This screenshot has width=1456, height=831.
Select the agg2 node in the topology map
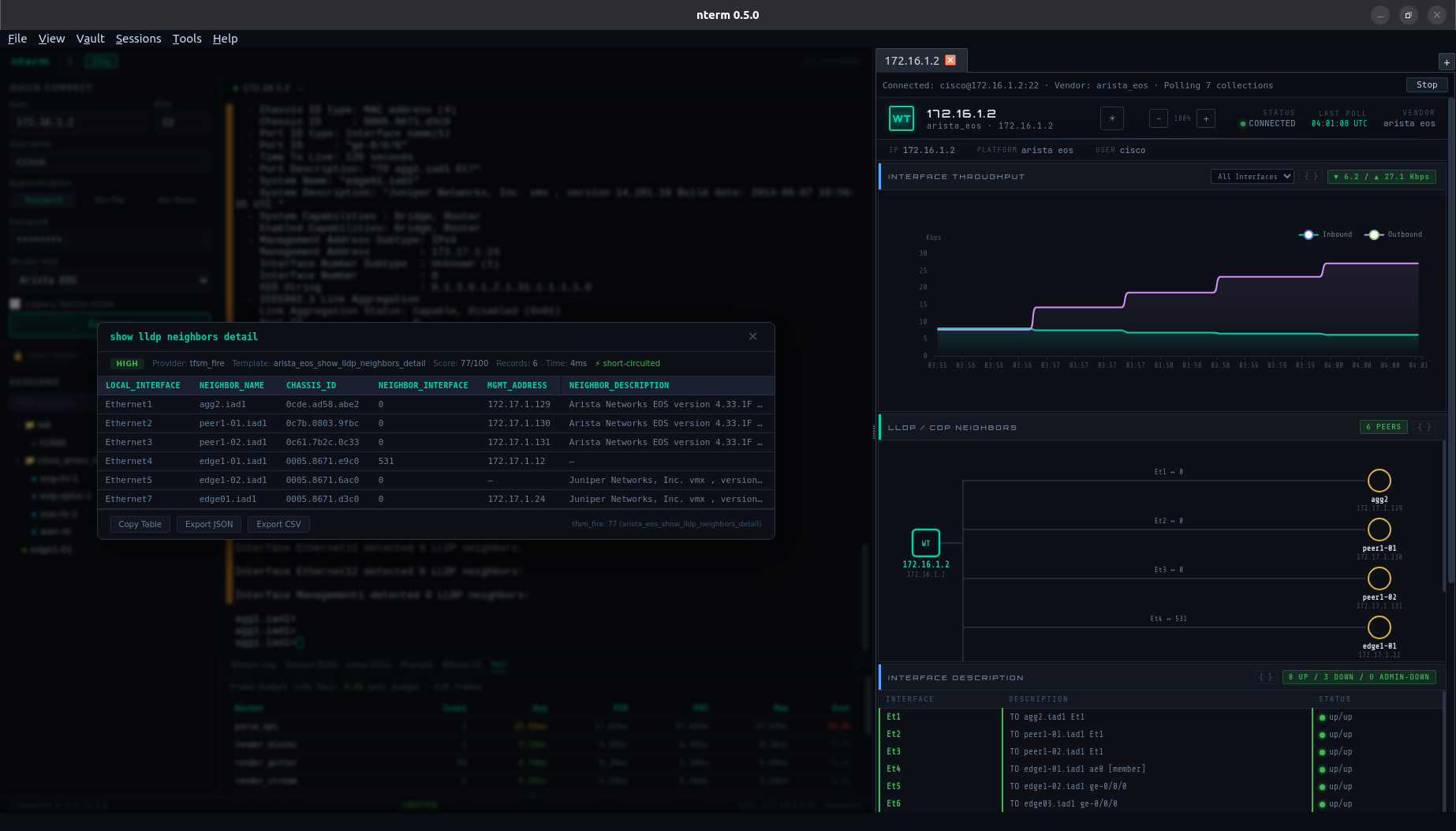point(1379,480)
